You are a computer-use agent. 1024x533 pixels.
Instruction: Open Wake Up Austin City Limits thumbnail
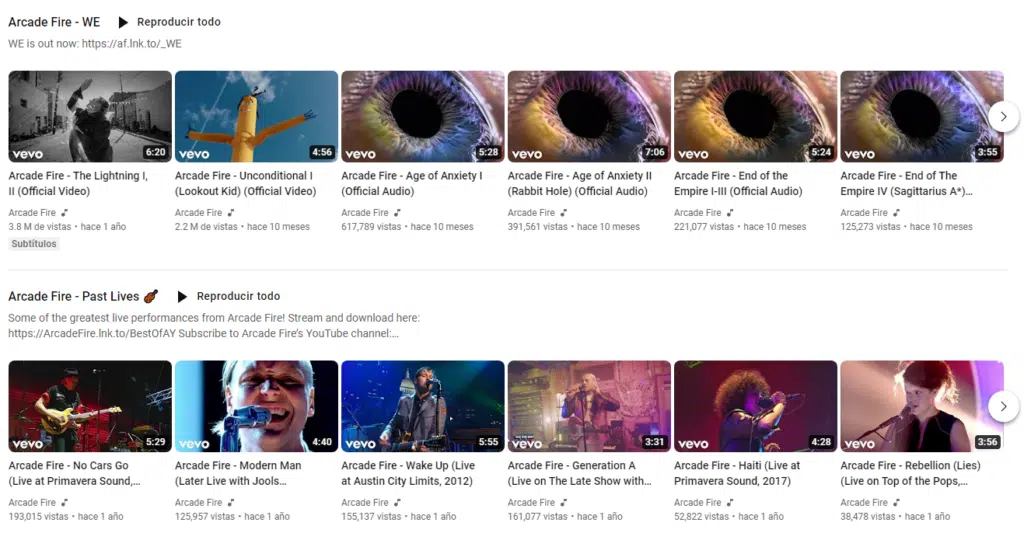(x=423, y=406)
